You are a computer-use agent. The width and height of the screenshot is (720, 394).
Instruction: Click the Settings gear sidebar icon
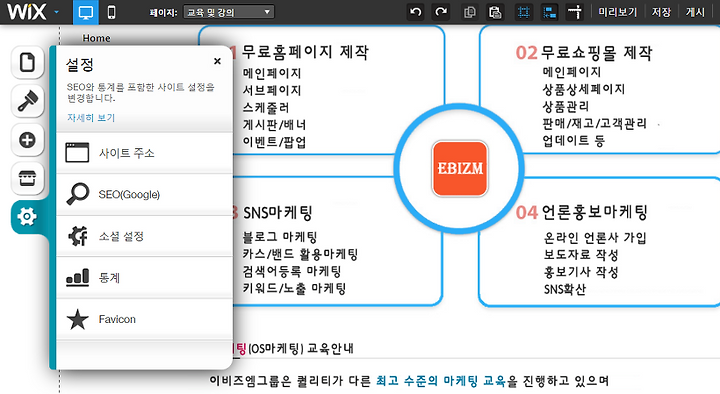27,216
